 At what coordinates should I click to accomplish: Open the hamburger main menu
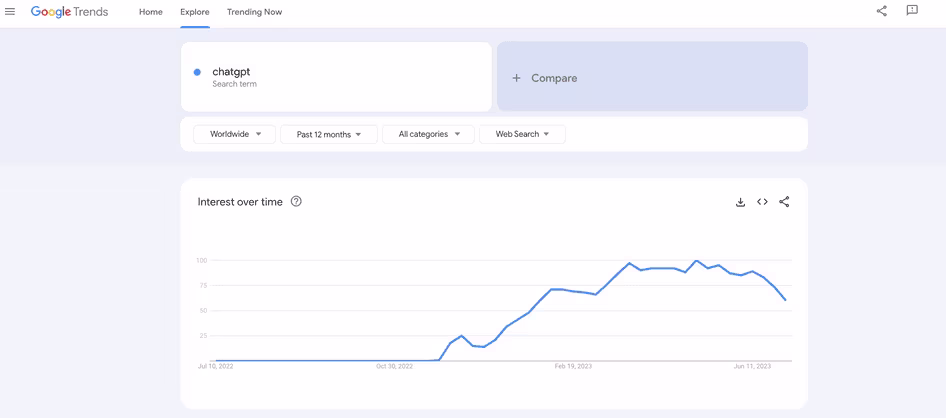[10, 11]
